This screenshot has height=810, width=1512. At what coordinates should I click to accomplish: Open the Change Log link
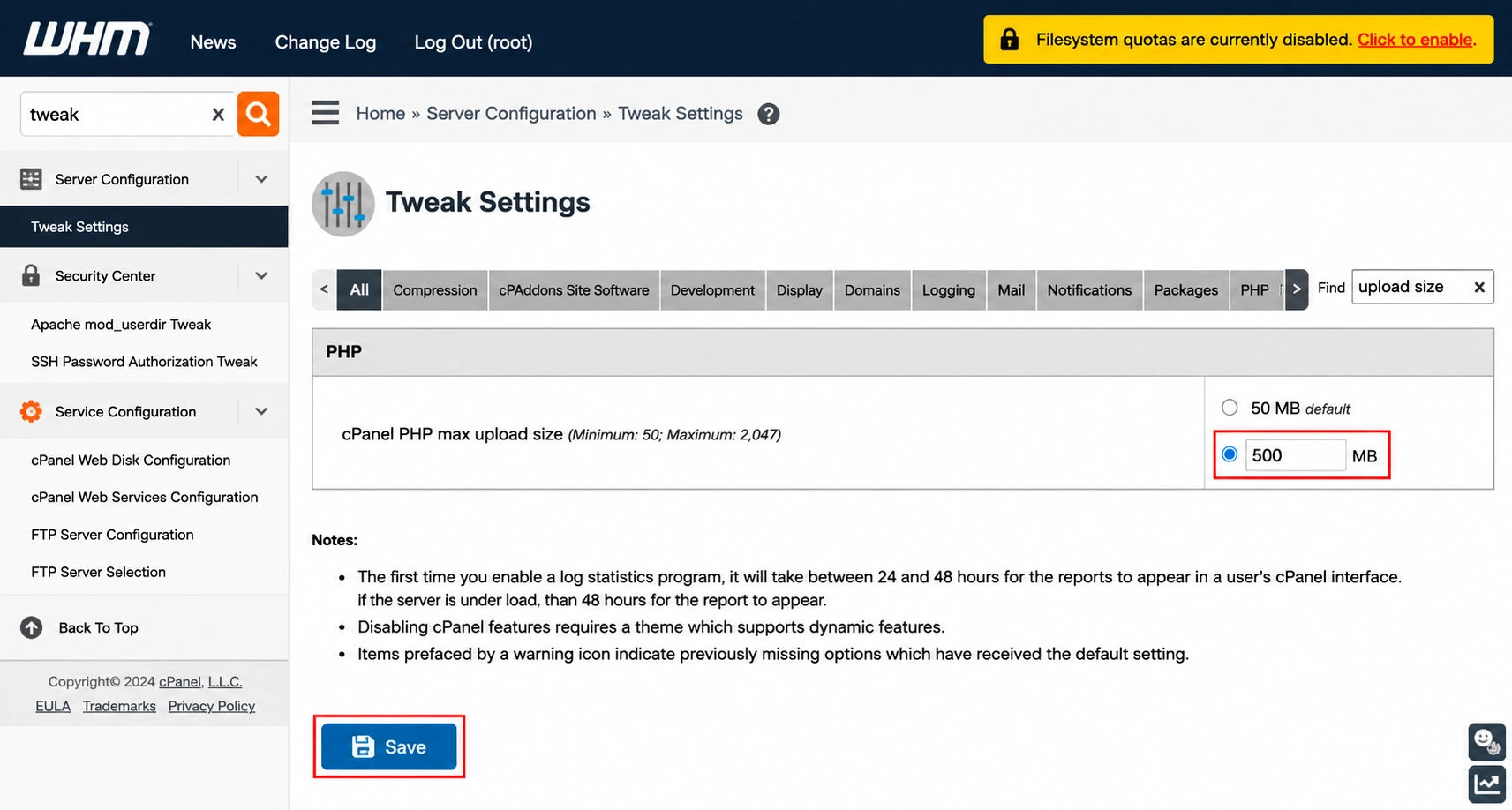click(326, 42)
